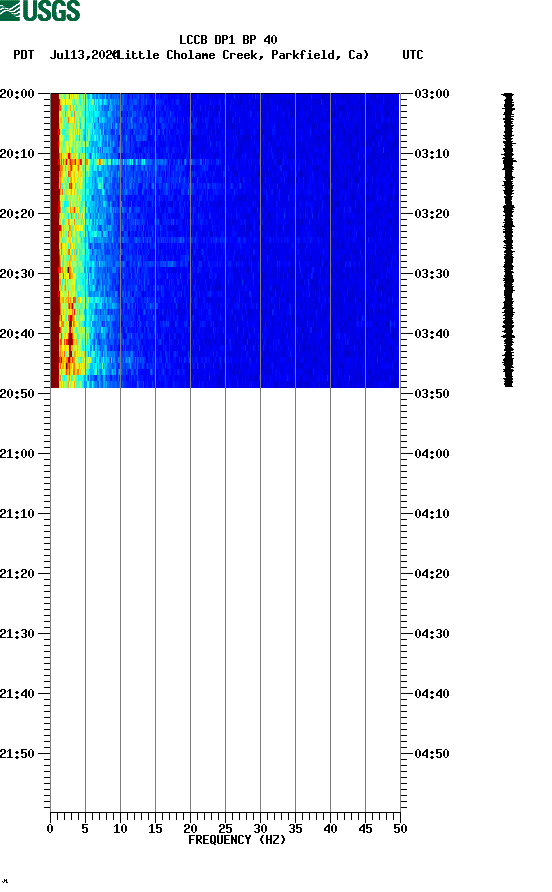The width and height of the screenshot is (552, 892).
Task: Click the '25' frequency axis tick label
Action: (225, 829)
